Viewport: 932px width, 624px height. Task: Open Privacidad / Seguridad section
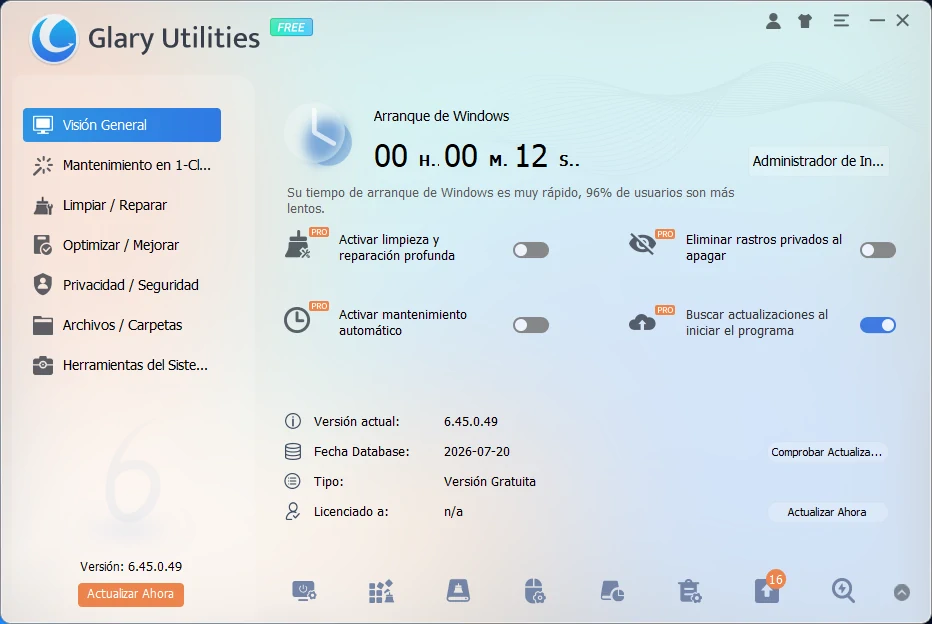(x=122, y=285)
